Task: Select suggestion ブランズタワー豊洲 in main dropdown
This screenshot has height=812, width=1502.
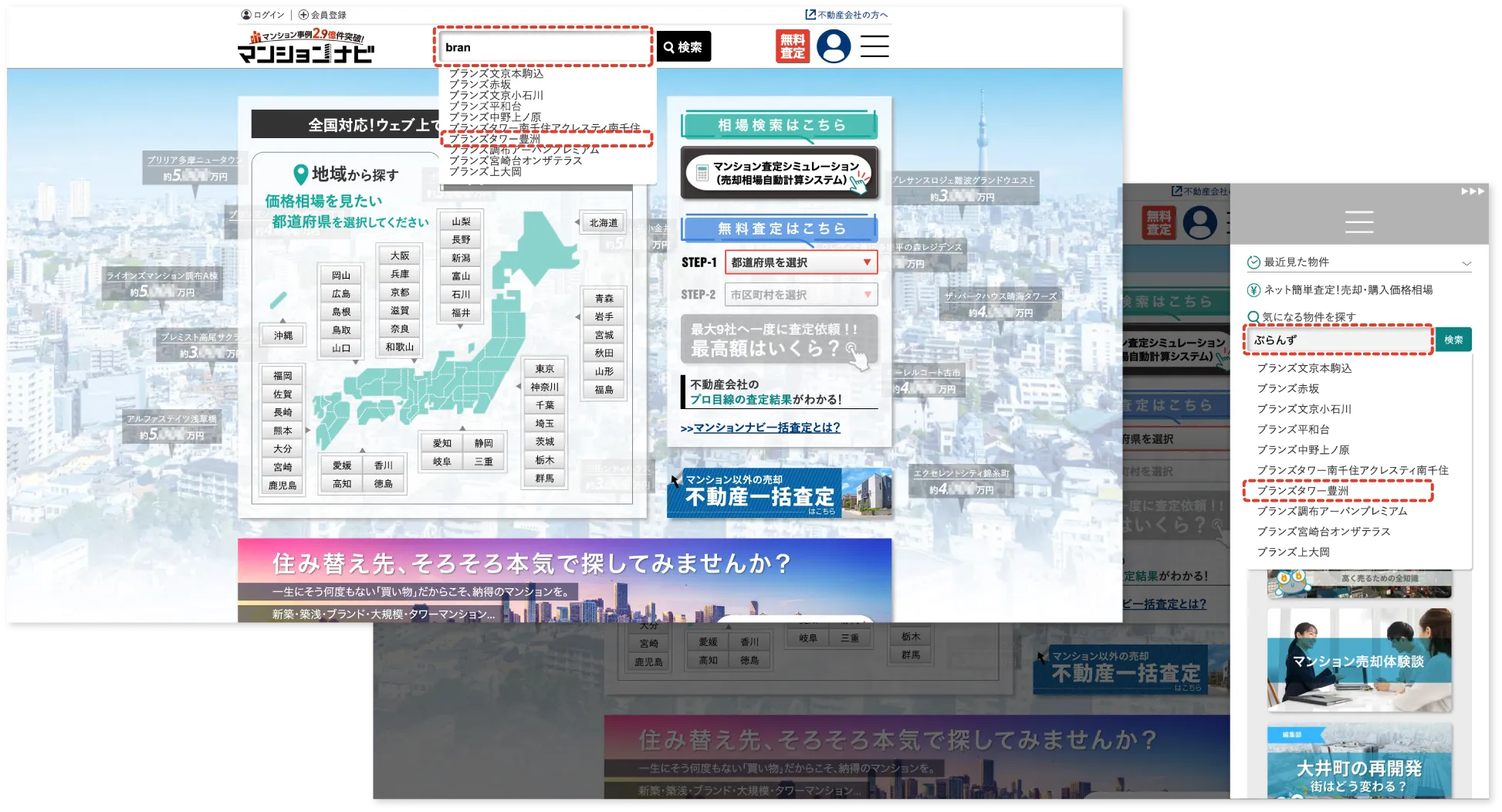Action: point(495,139)
